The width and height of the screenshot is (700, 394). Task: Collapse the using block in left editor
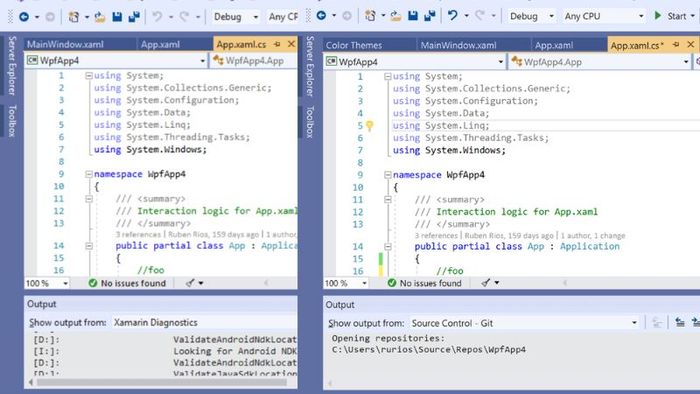click(x=88, y=76)
